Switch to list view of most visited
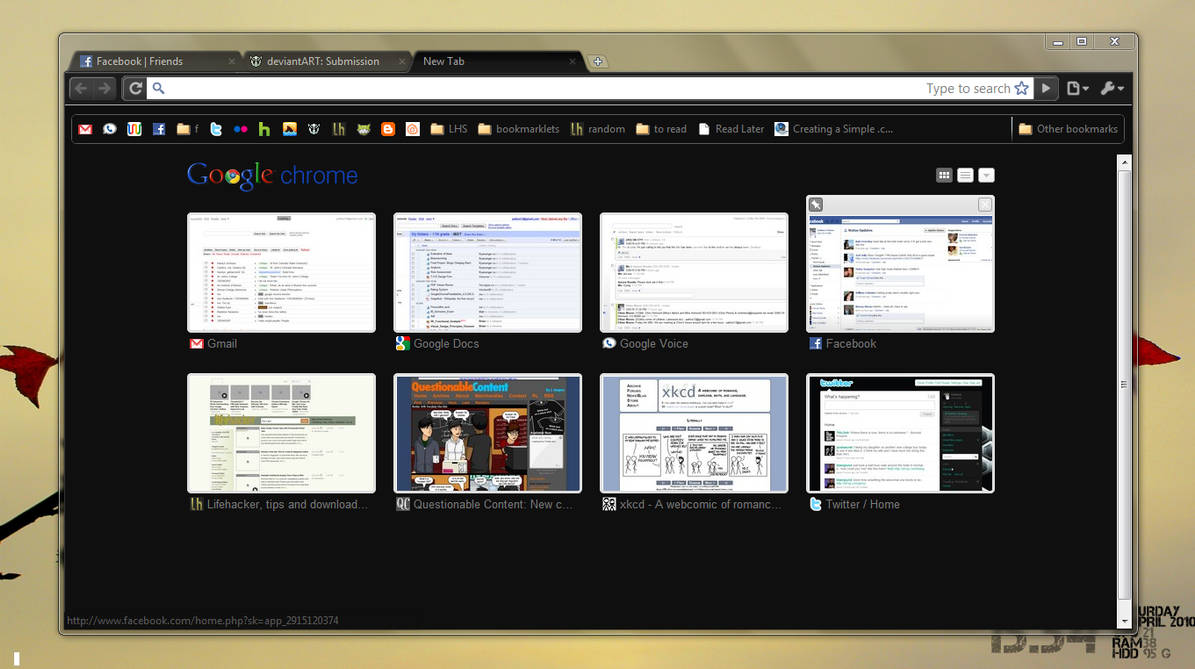Image resolution: width=1195 pixels, height=669 pixels. [965, 175]
